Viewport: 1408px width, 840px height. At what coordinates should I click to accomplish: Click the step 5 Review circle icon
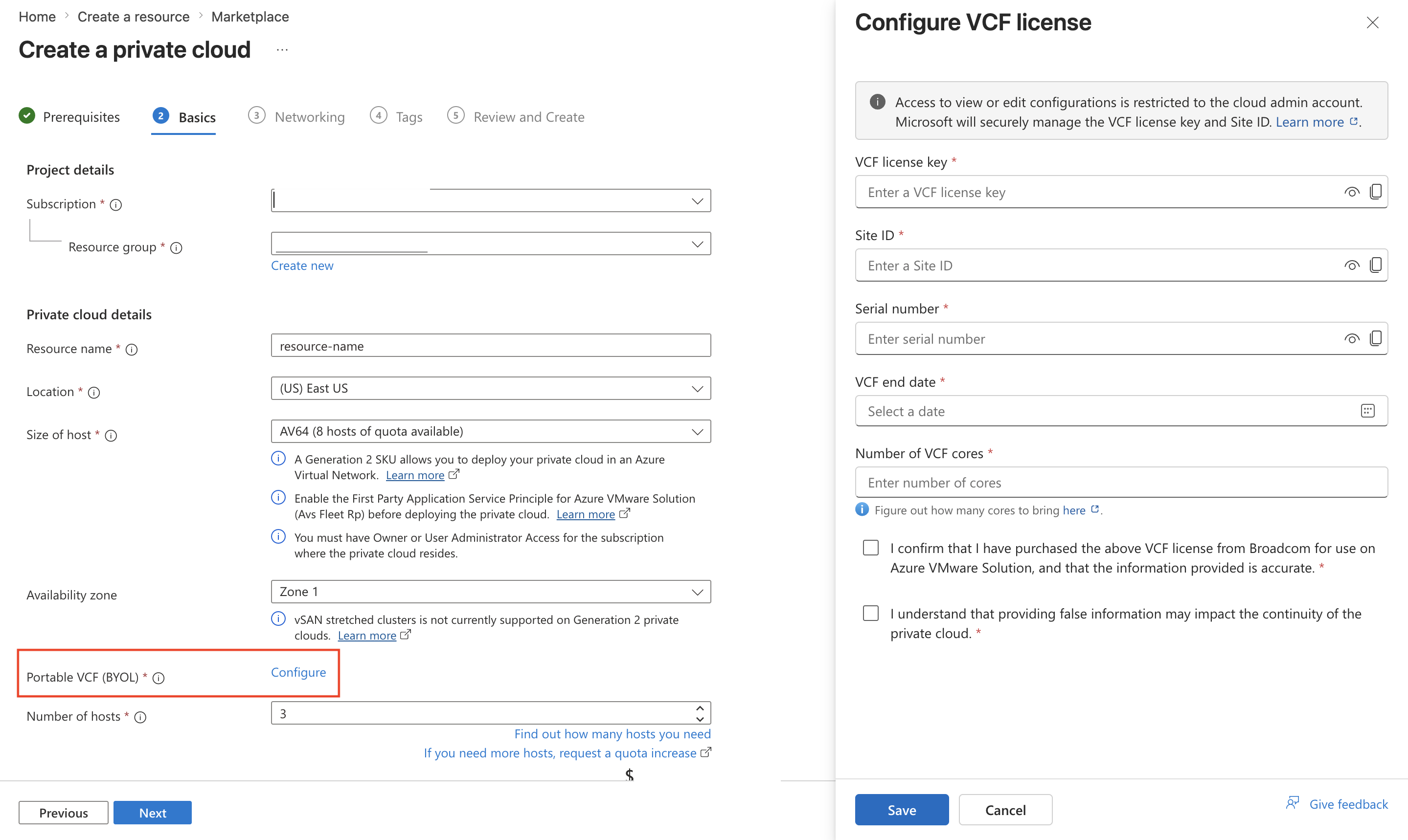[x=455, y=115]
